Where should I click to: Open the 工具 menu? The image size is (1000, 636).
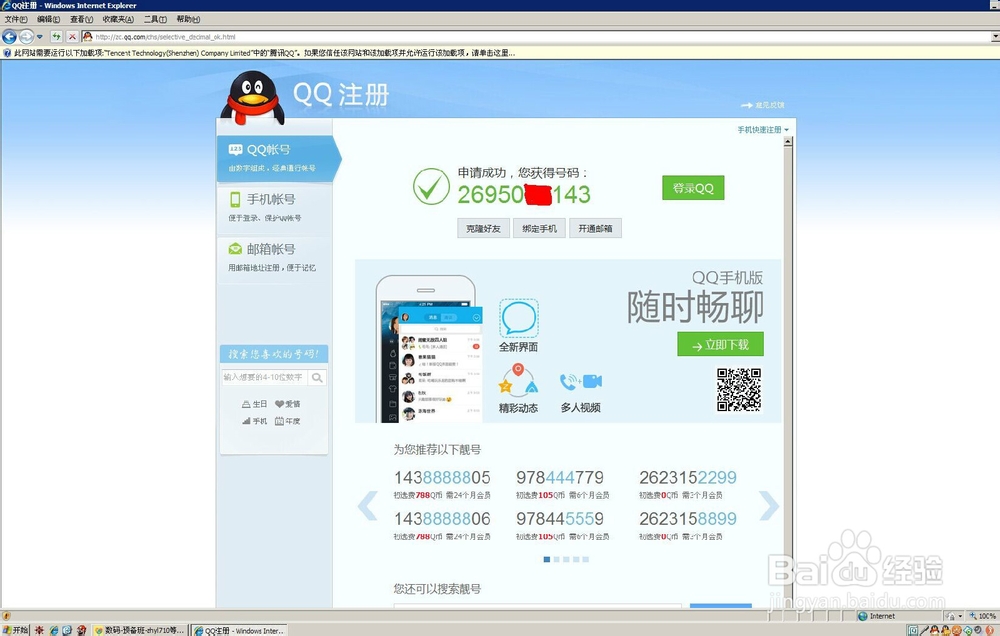pos(155,19)
